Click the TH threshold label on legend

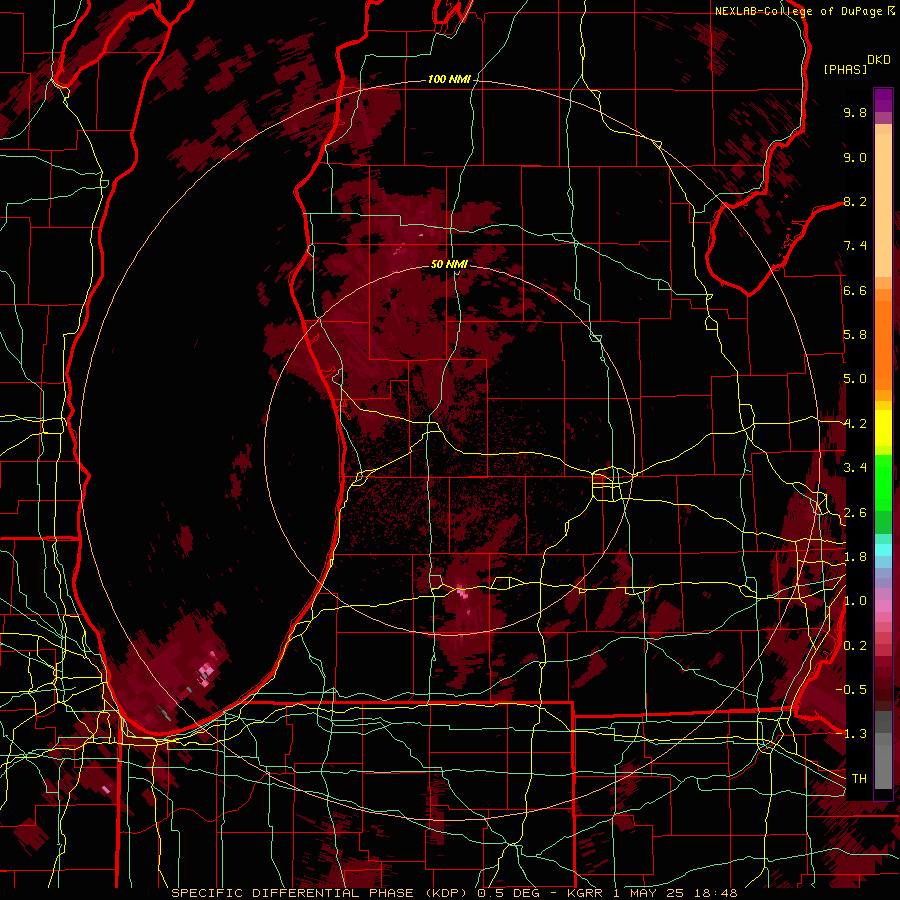(x=859, y=779)
